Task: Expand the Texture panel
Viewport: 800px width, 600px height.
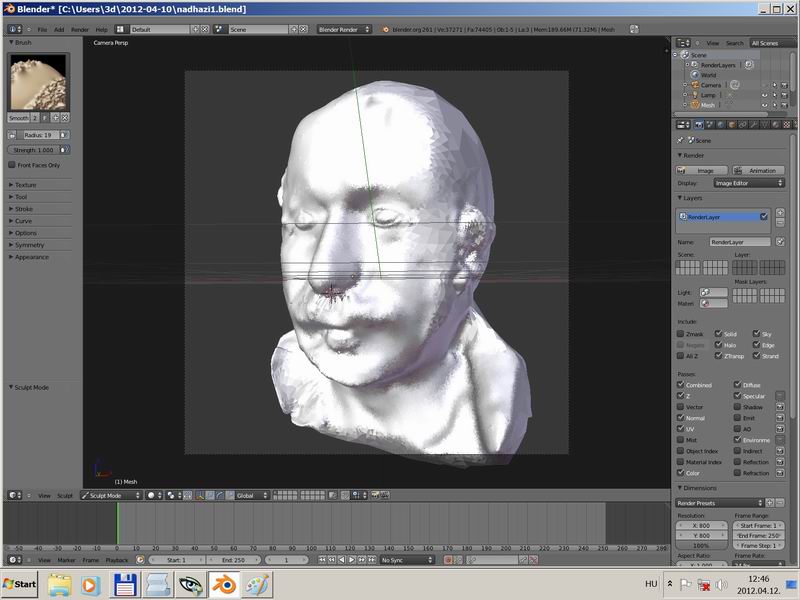Action: tap(25, 185)
